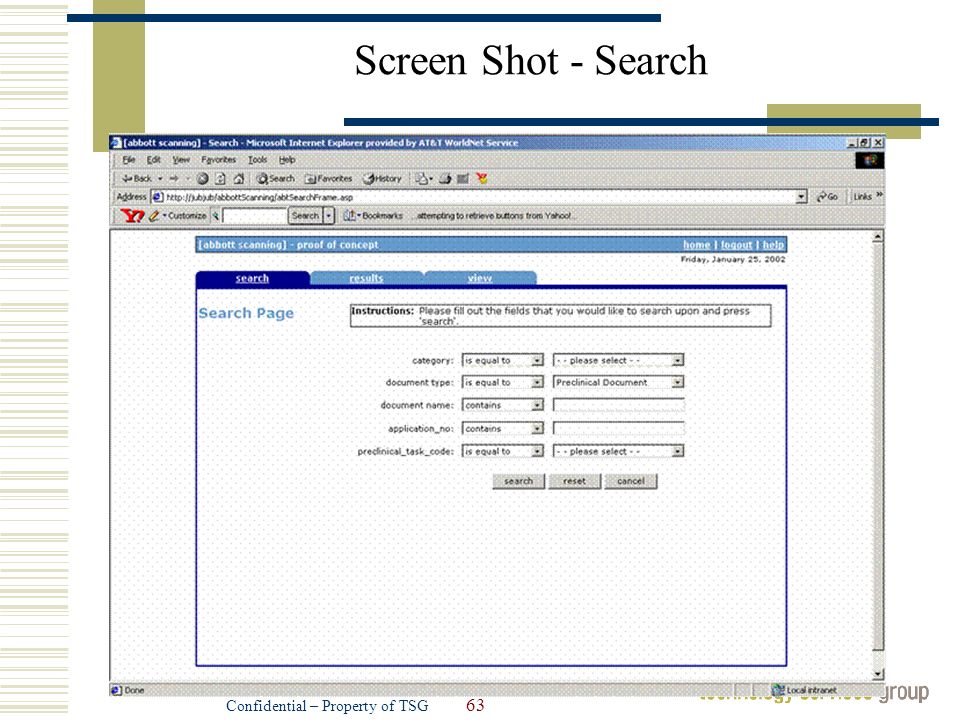
Task: Click the Forward arrow button
Action: tap(174, 179)
